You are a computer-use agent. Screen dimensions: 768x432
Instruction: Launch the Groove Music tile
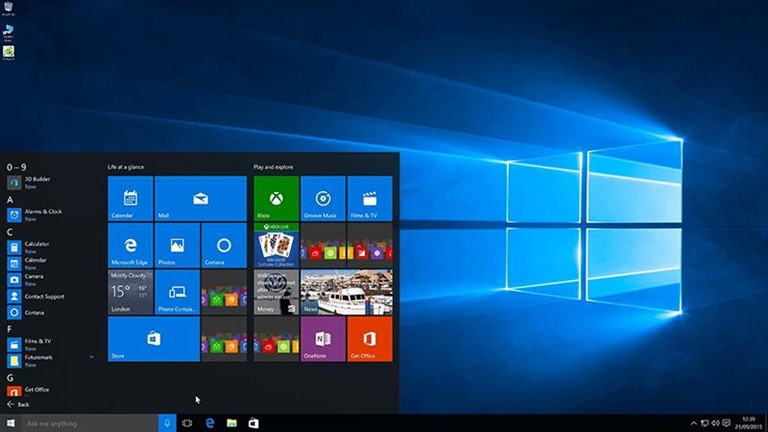[323, 198]
